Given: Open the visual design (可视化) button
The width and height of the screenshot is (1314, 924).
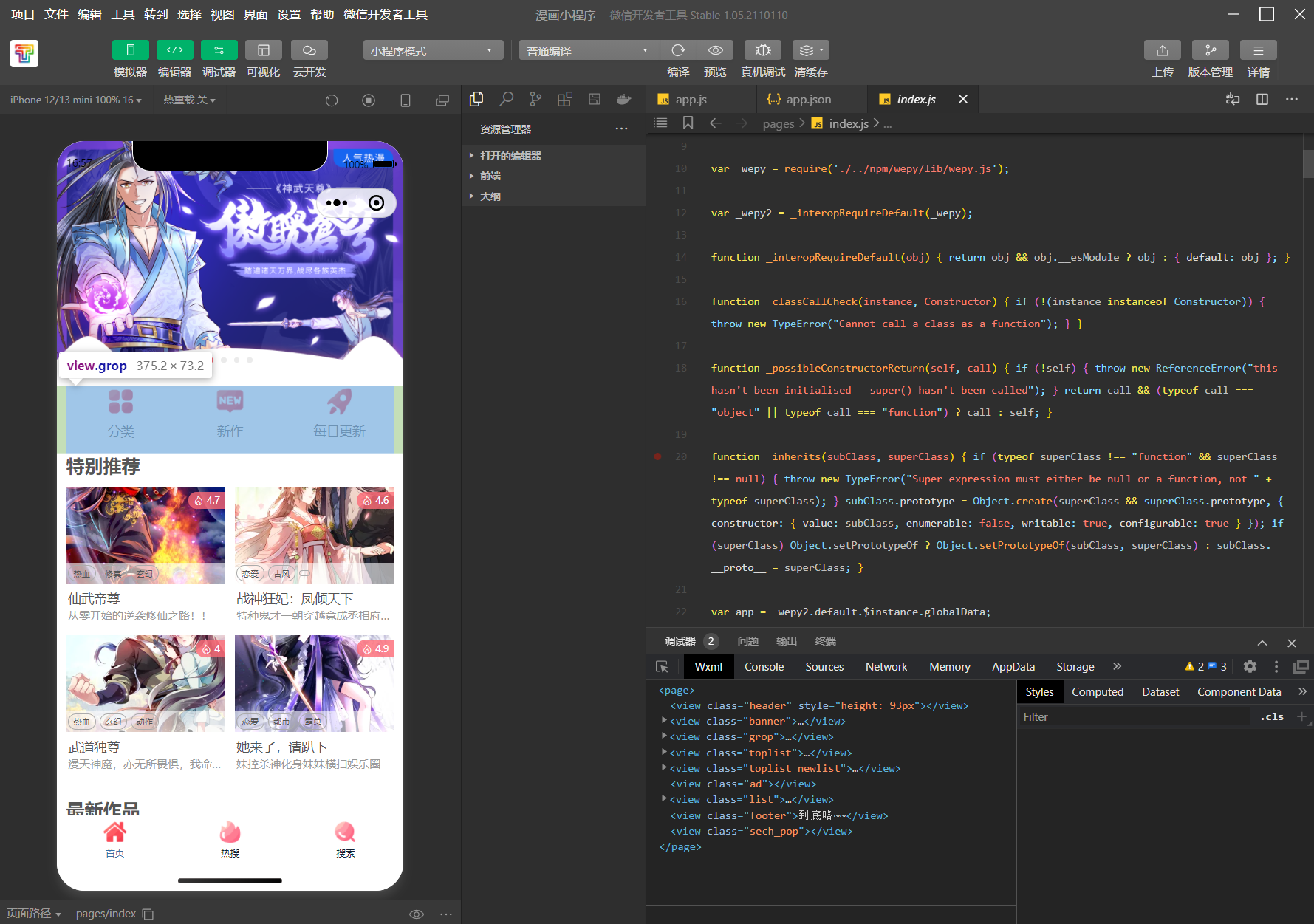Looking at the screenshot, I should pyautogui.click(x=263, y=50).
